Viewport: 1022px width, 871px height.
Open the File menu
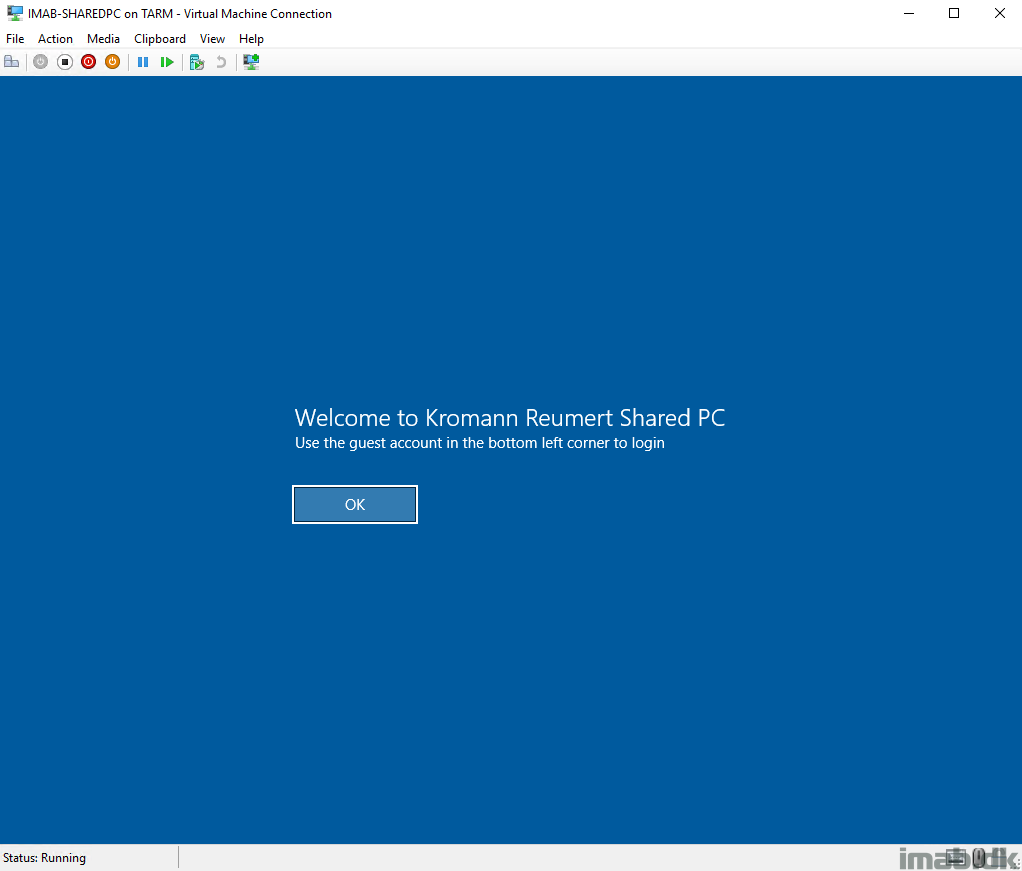tap(15, 38)
